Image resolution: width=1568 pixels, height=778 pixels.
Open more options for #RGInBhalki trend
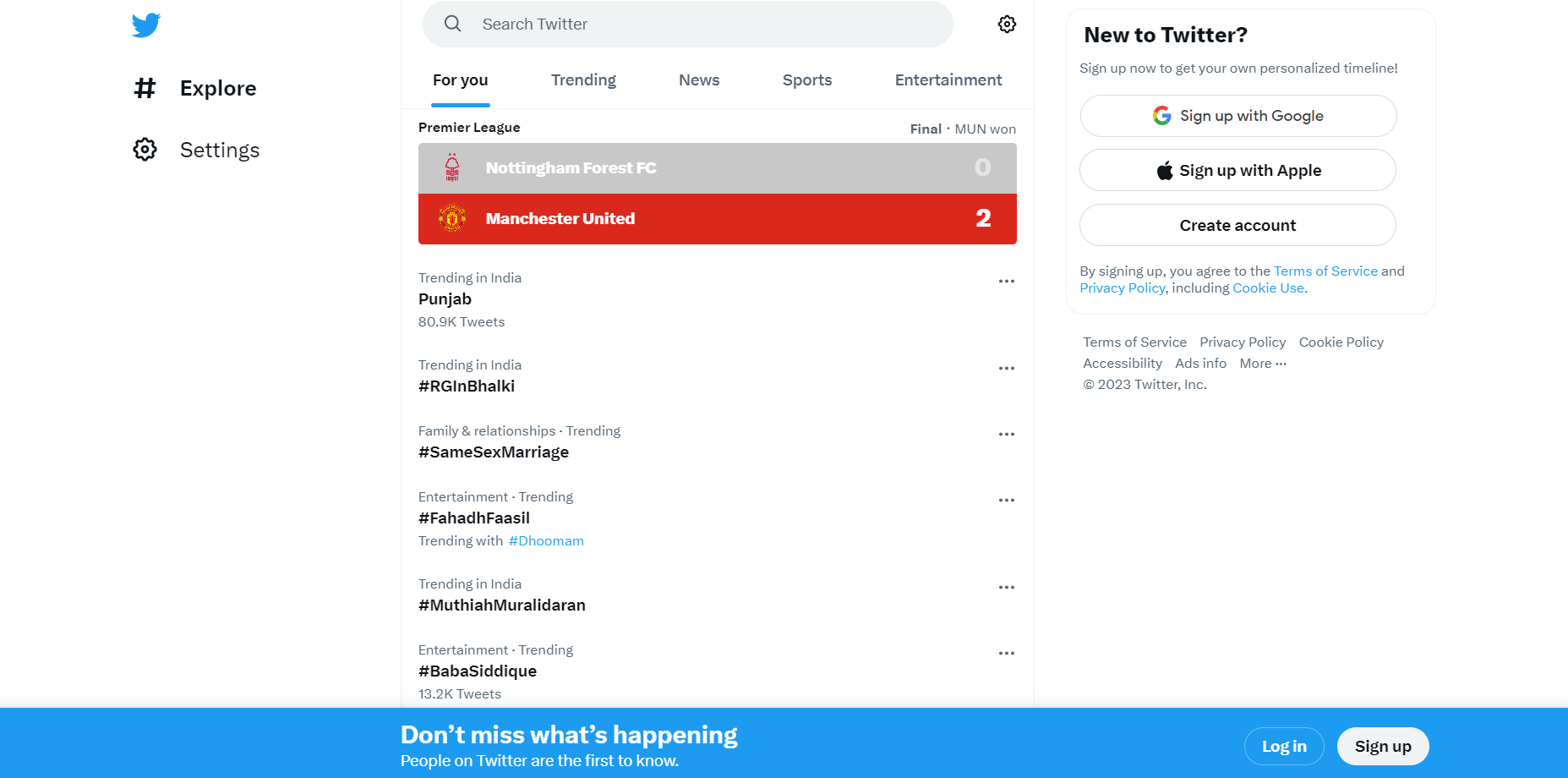tap(1006, 368)
